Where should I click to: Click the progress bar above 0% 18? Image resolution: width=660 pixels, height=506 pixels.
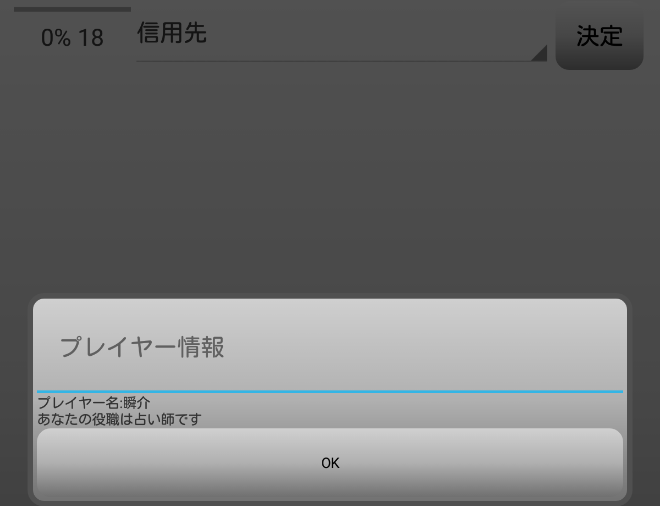pos(72,9)
